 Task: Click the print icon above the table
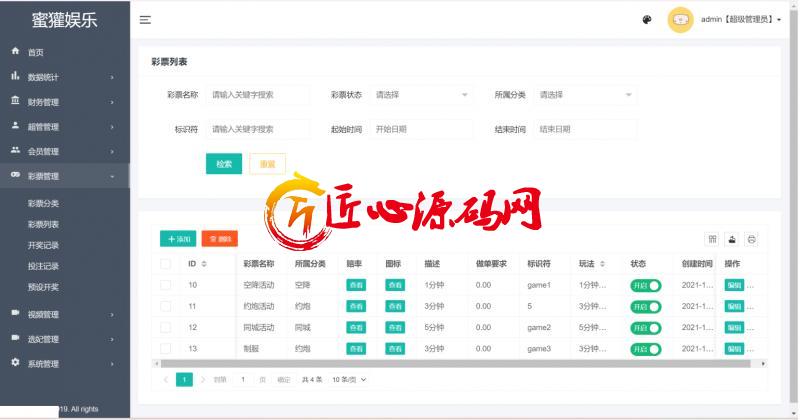click(x=752, y=239)
